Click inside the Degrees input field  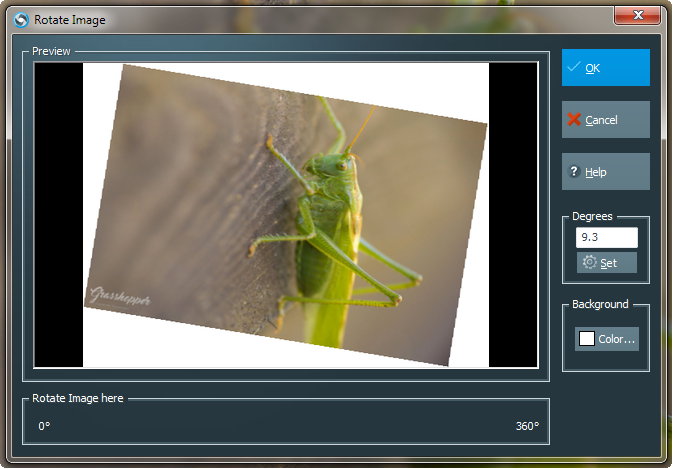pyautogui.click(x=606, y=238)
